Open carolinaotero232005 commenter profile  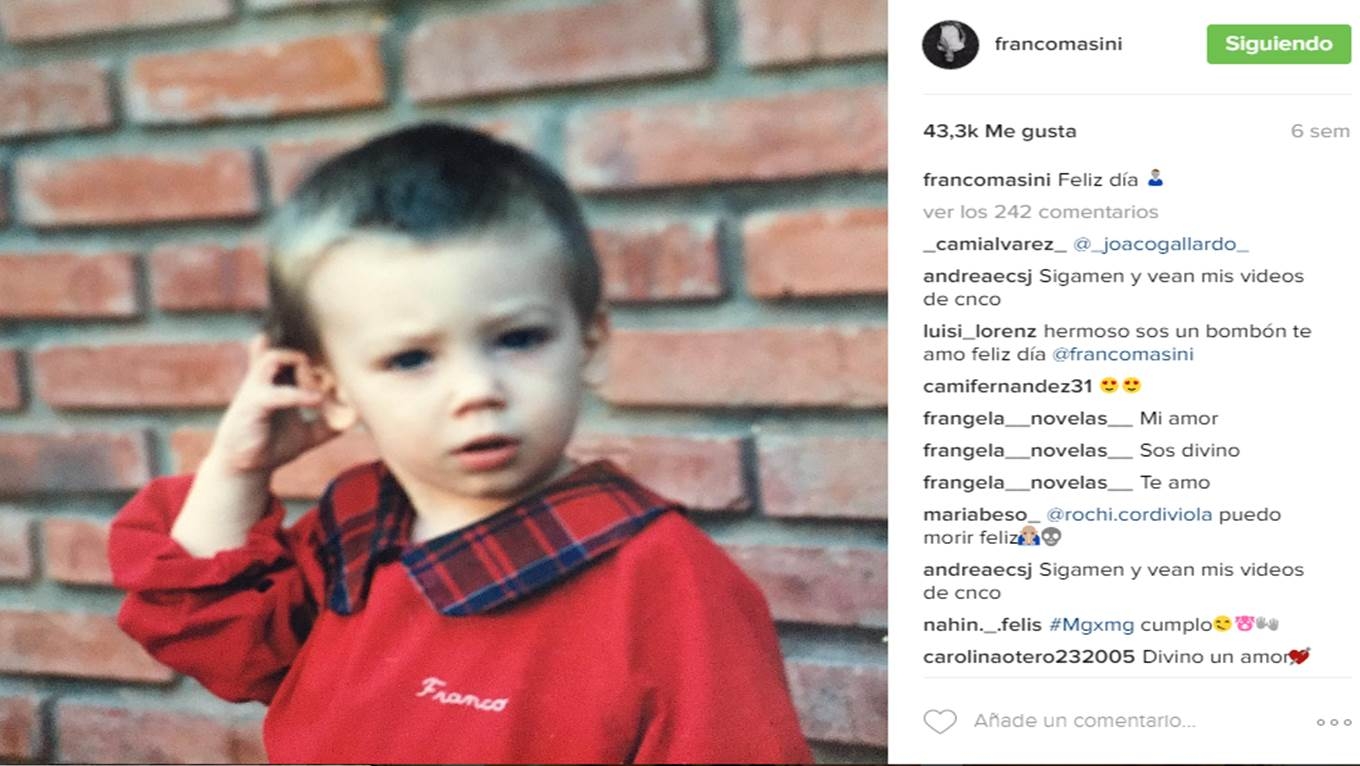1029,657
